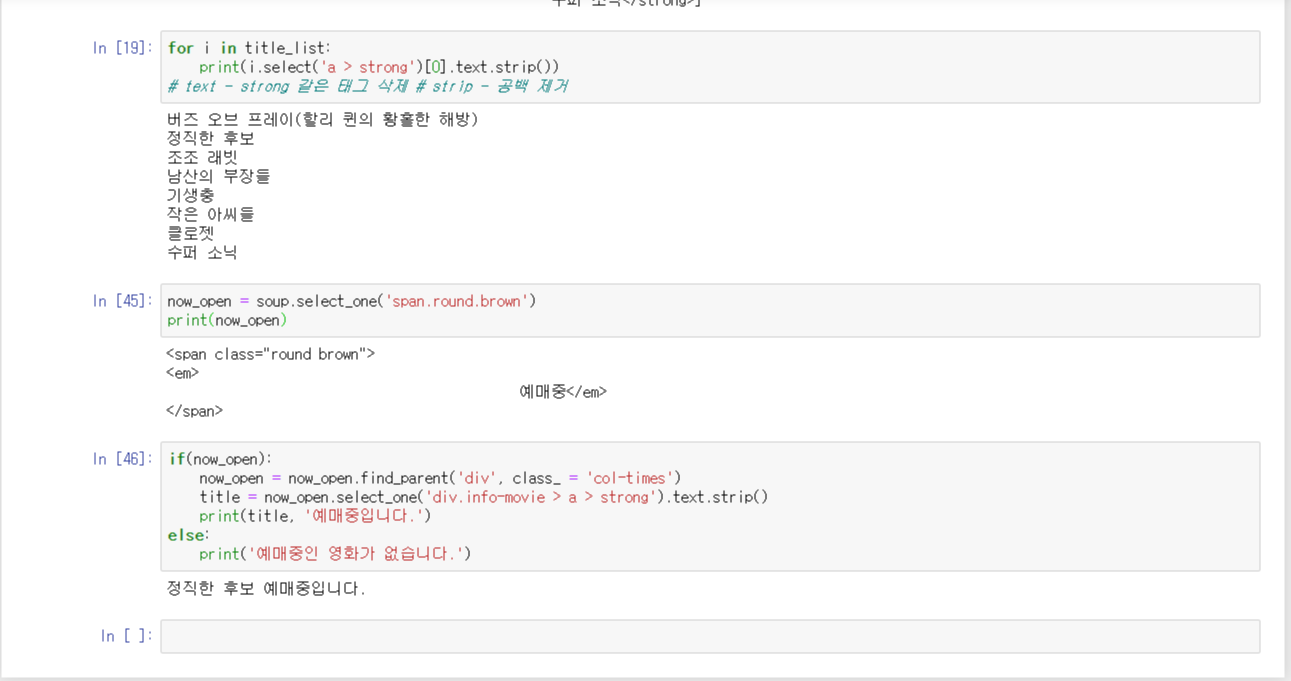Click output line '조조 래빗'
1291x681 pixels.
click(203, 158)
